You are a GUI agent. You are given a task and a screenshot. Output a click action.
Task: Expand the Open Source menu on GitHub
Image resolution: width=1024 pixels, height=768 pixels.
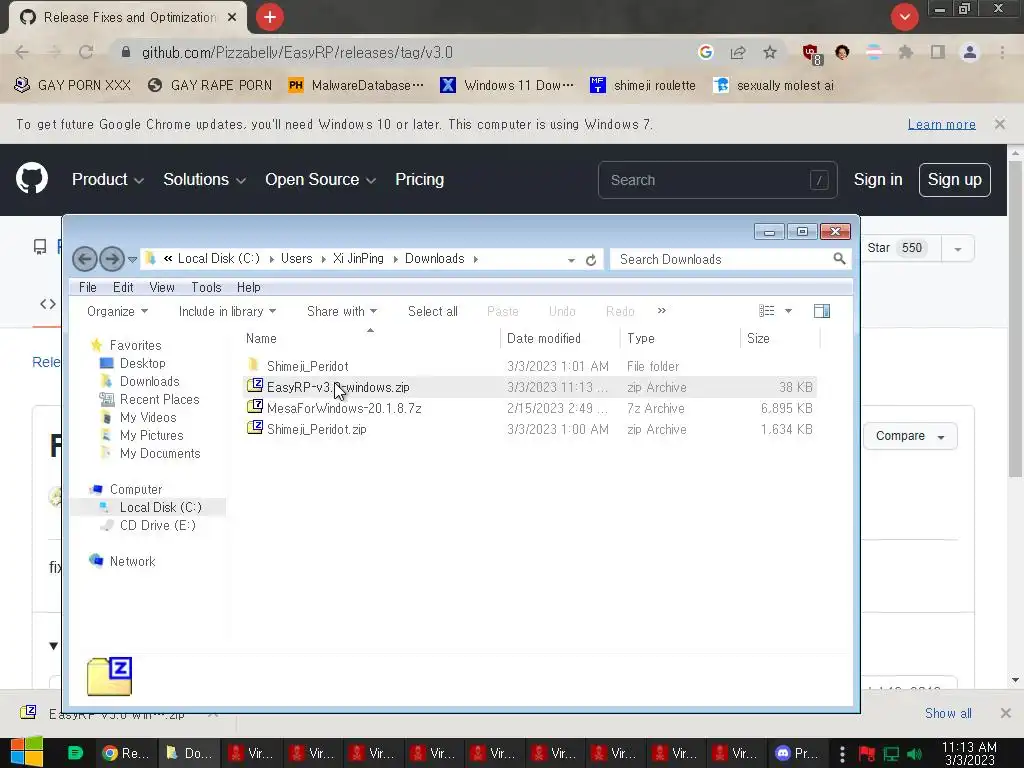pos(320,180)
